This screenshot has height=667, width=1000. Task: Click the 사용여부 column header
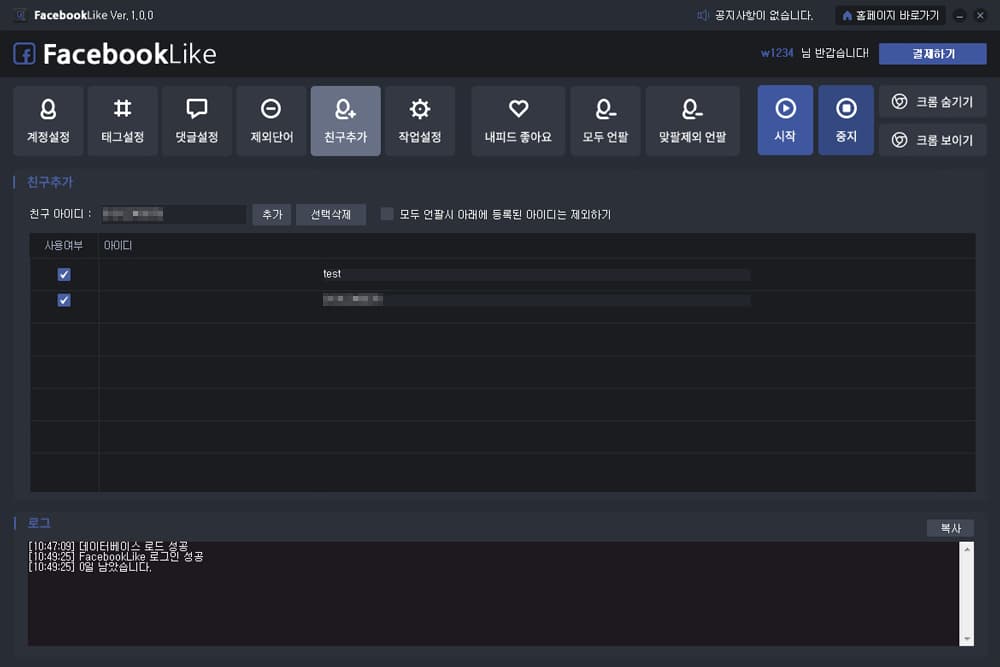[x=64, y=246]
